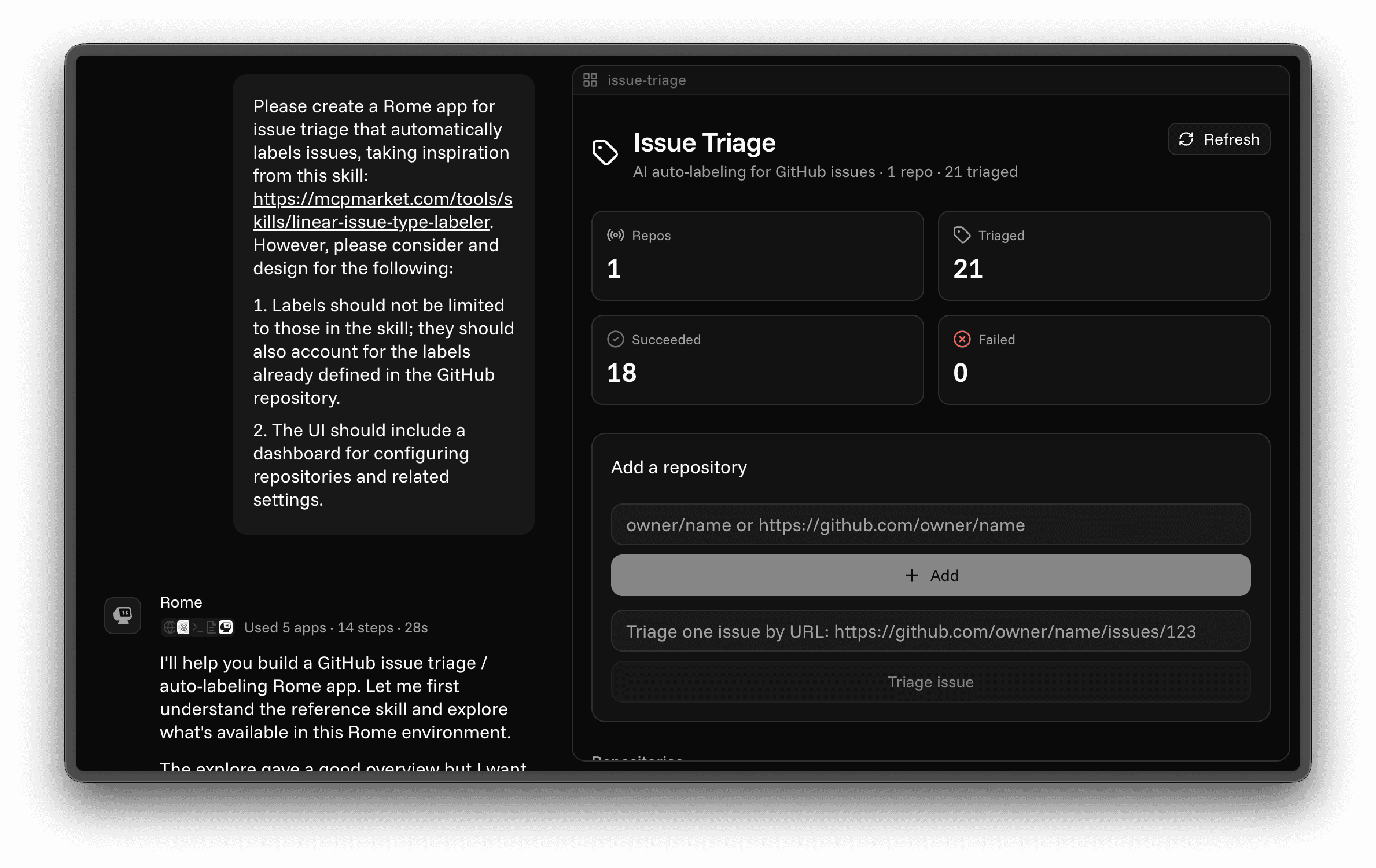Click the red X icon in Failed card
This screenshot has width=1376, height=868.
click(x=962, y=339)
